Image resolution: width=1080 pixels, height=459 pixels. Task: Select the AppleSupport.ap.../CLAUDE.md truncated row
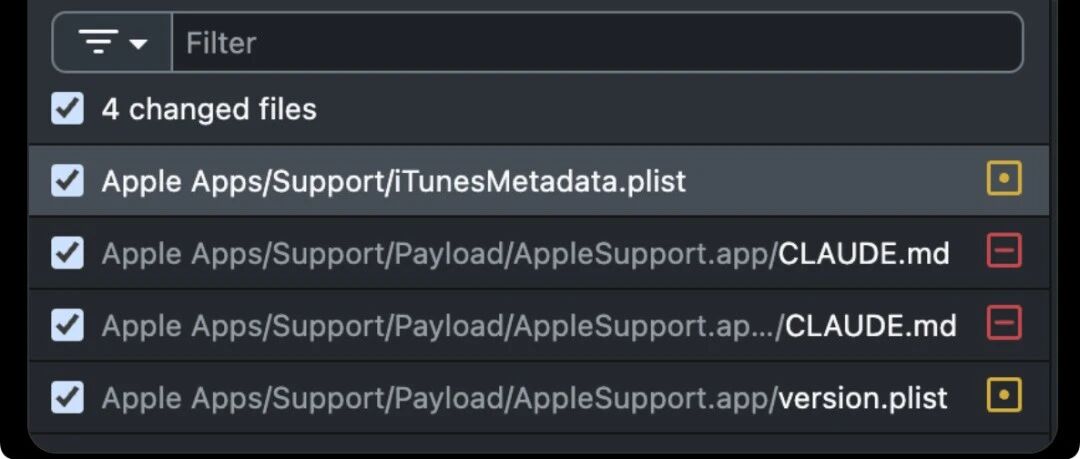(x=539, y=325)
